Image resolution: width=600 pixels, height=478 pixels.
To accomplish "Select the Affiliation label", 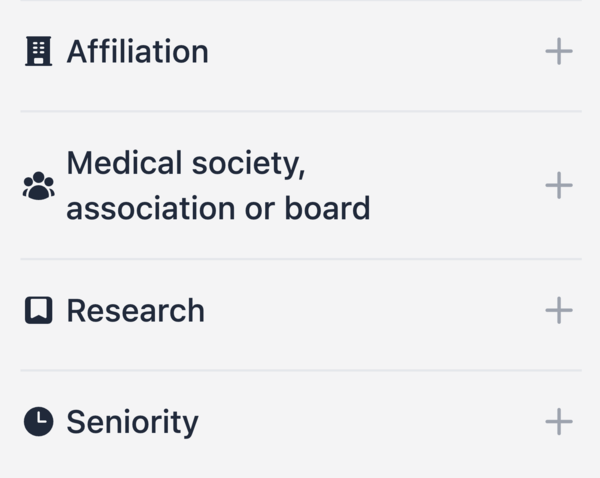I will (x=137, y=52).
